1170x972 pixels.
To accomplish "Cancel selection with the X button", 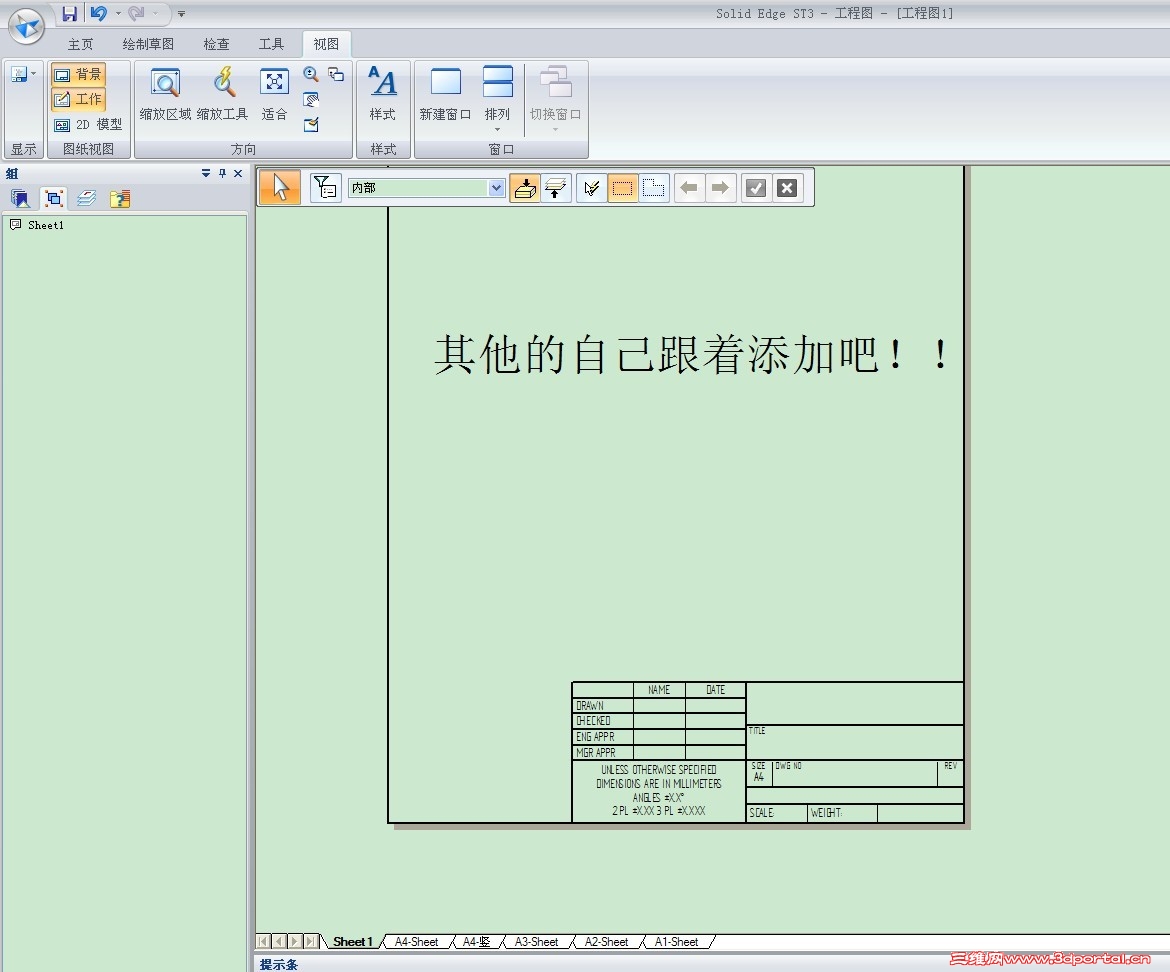I will [786, 188].
